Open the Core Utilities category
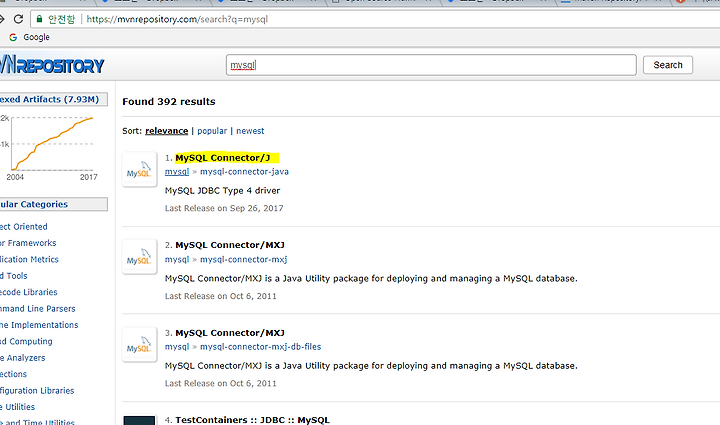Viewport: 720px width, 425px height. pos(17,407)
